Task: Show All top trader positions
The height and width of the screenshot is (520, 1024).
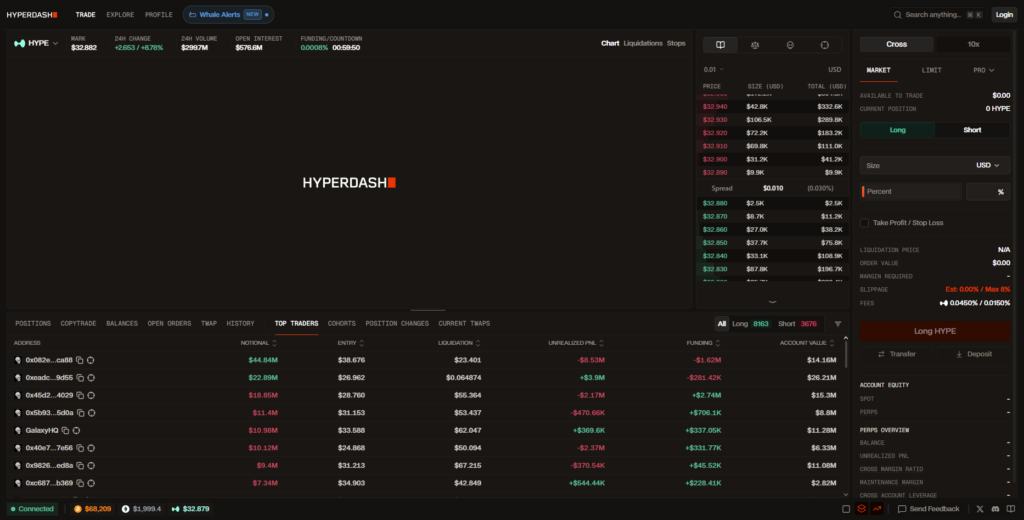Action: click(x=722, y=324)
